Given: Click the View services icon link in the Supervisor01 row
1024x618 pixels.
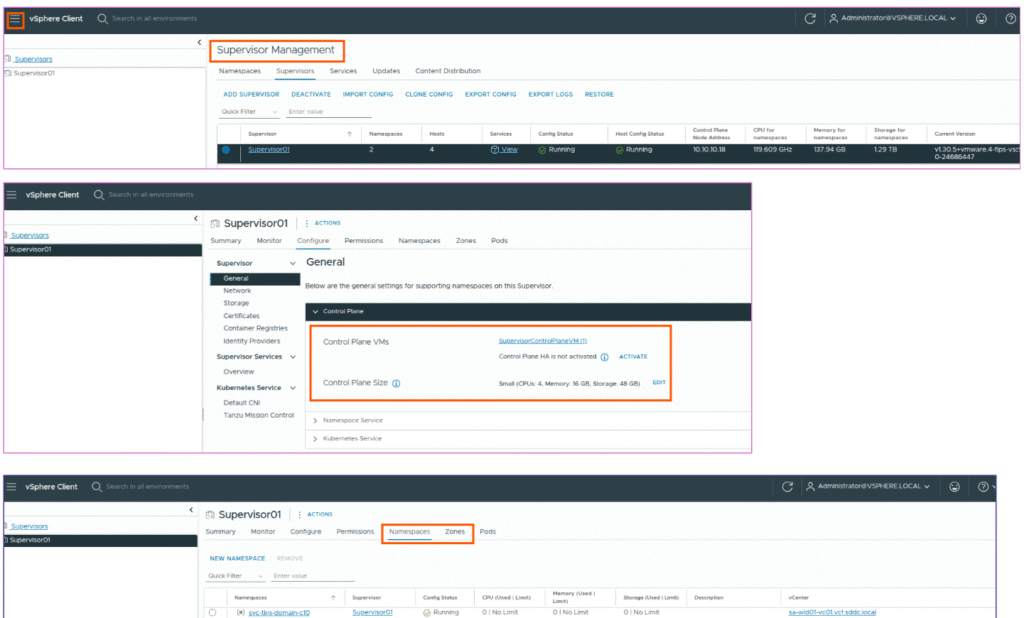Looking at the screenshot, I should [504, 149].
